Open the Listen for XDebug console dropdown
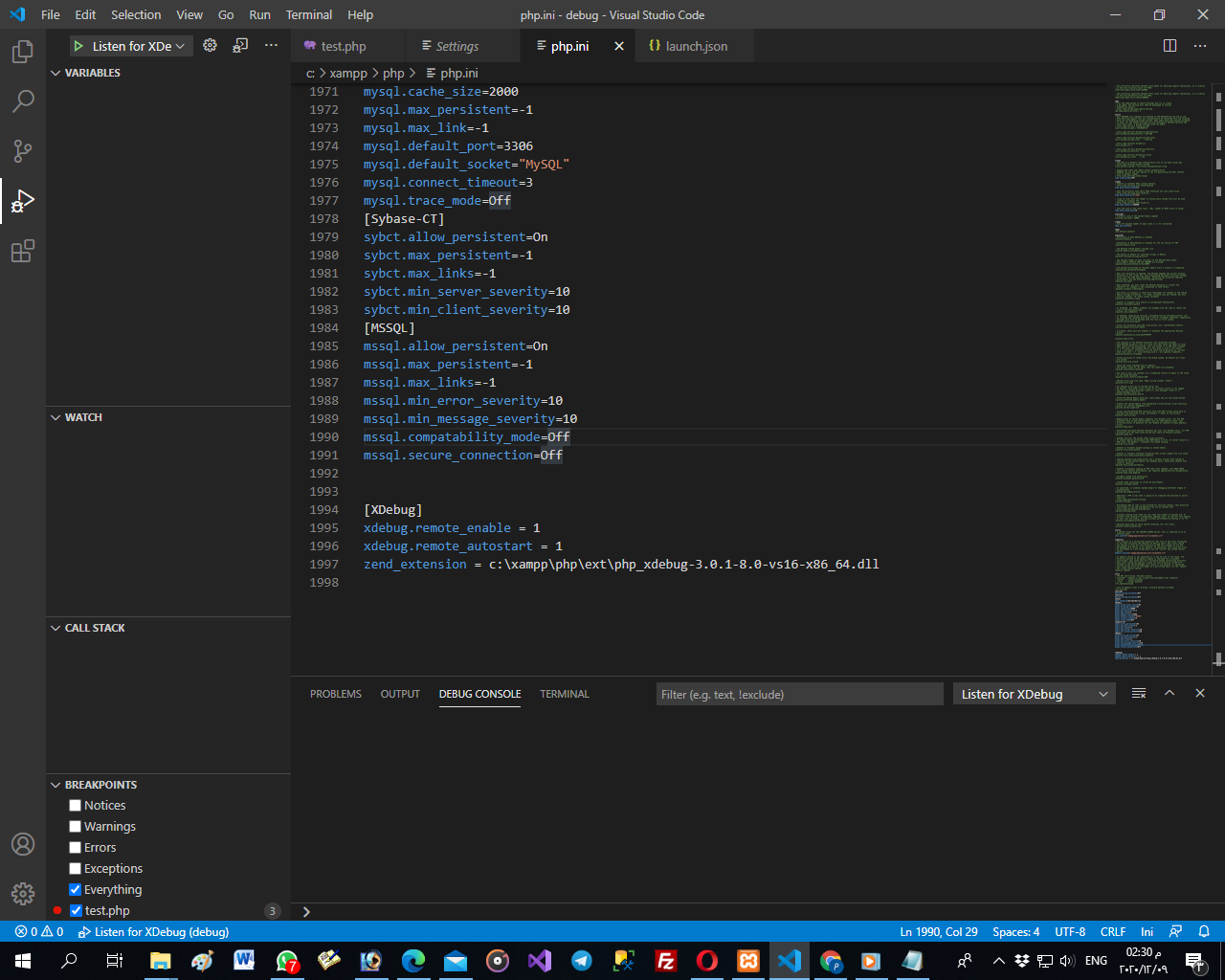1225x980 pixels. pos(1035,694)
